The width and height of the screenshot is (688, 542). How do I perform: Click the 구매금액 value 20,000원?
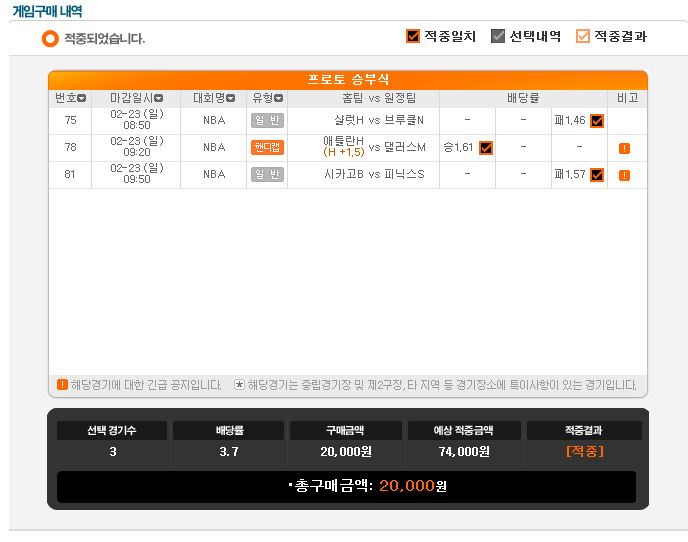346,452
